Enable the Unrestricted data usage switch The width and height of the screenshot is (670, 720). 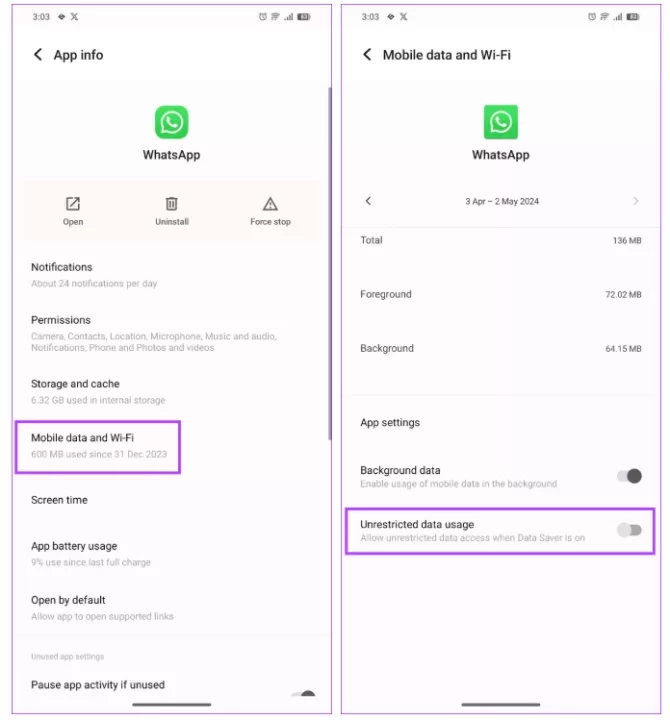pyautogui.click(x=629, y=530)
